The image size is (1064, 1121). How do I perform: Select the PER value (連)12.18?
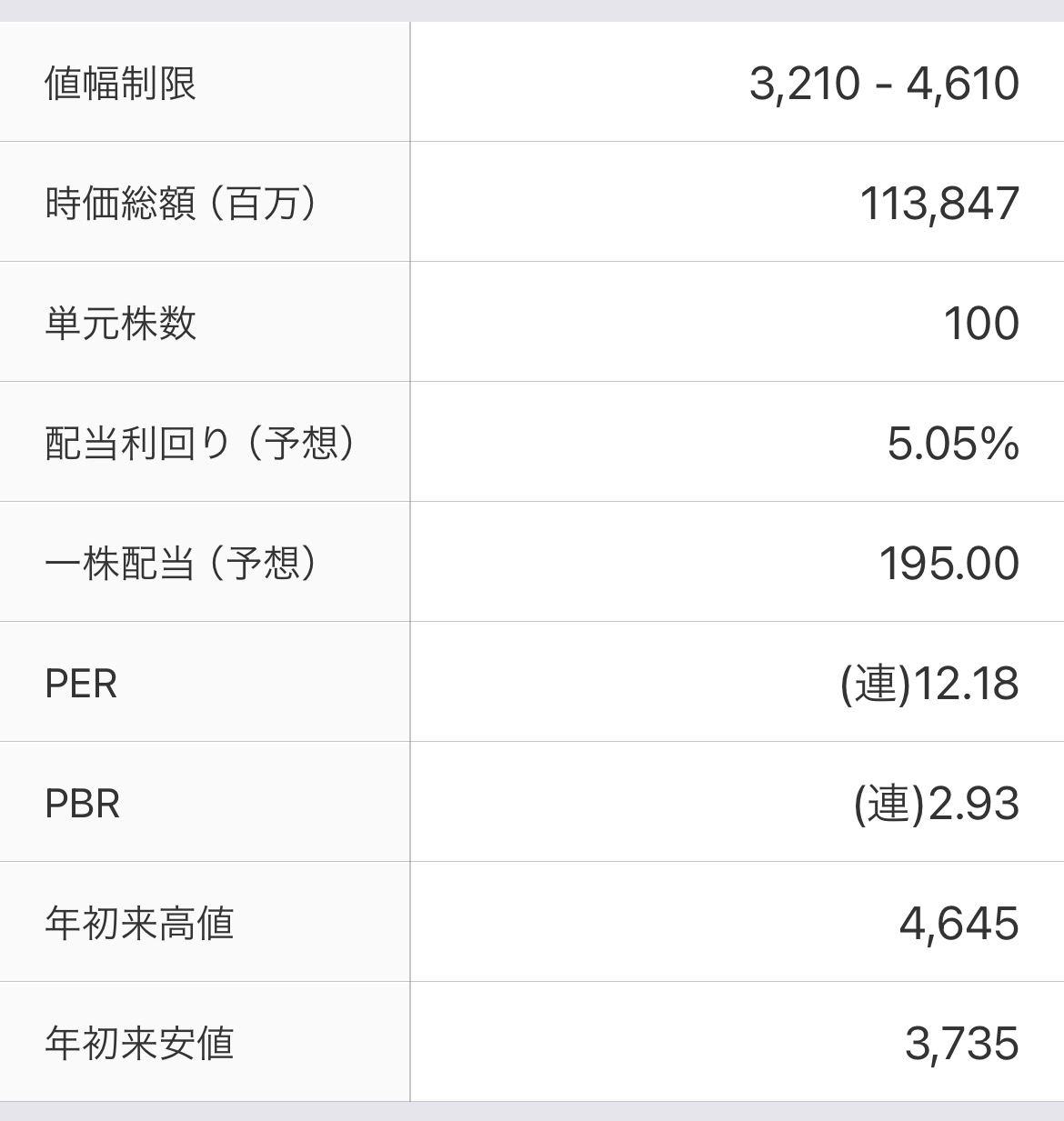(929, 684)
